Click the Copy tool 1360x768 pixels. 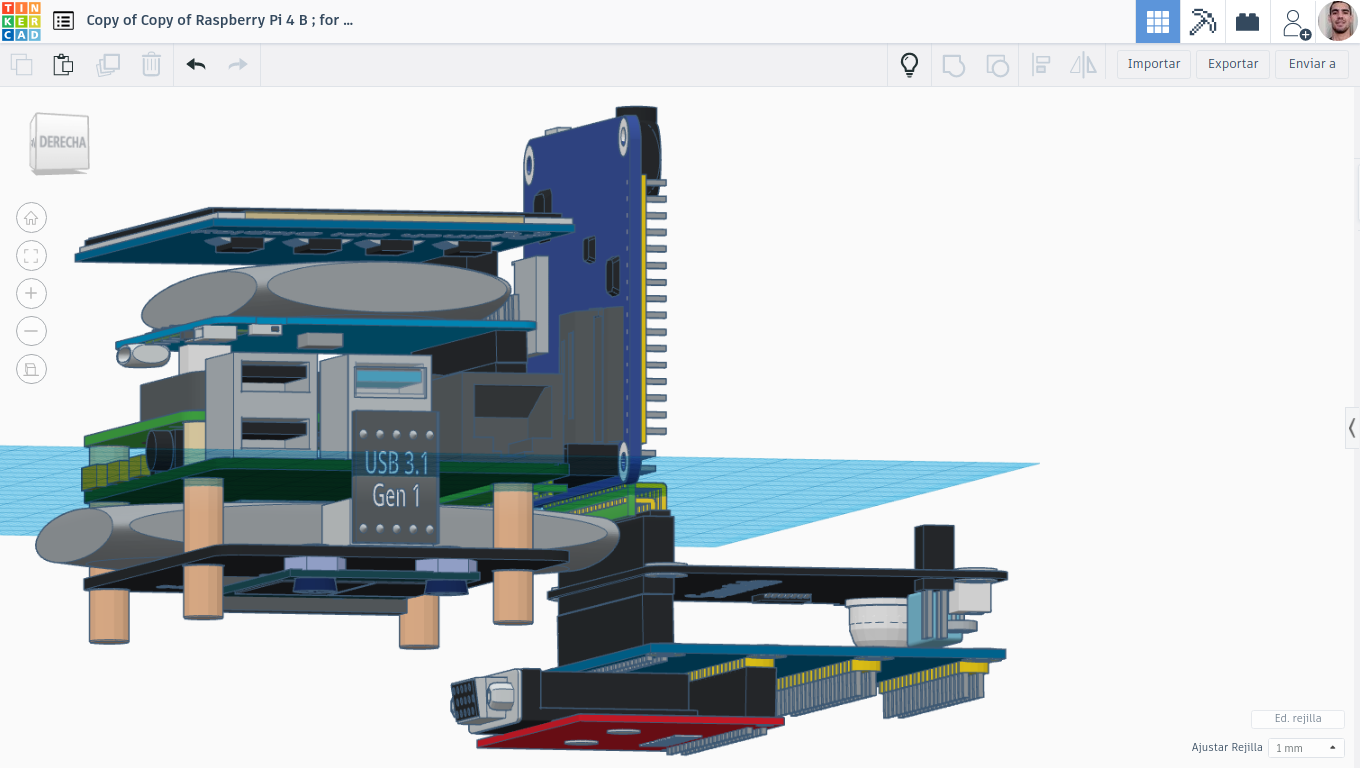[x=21, y=65]
